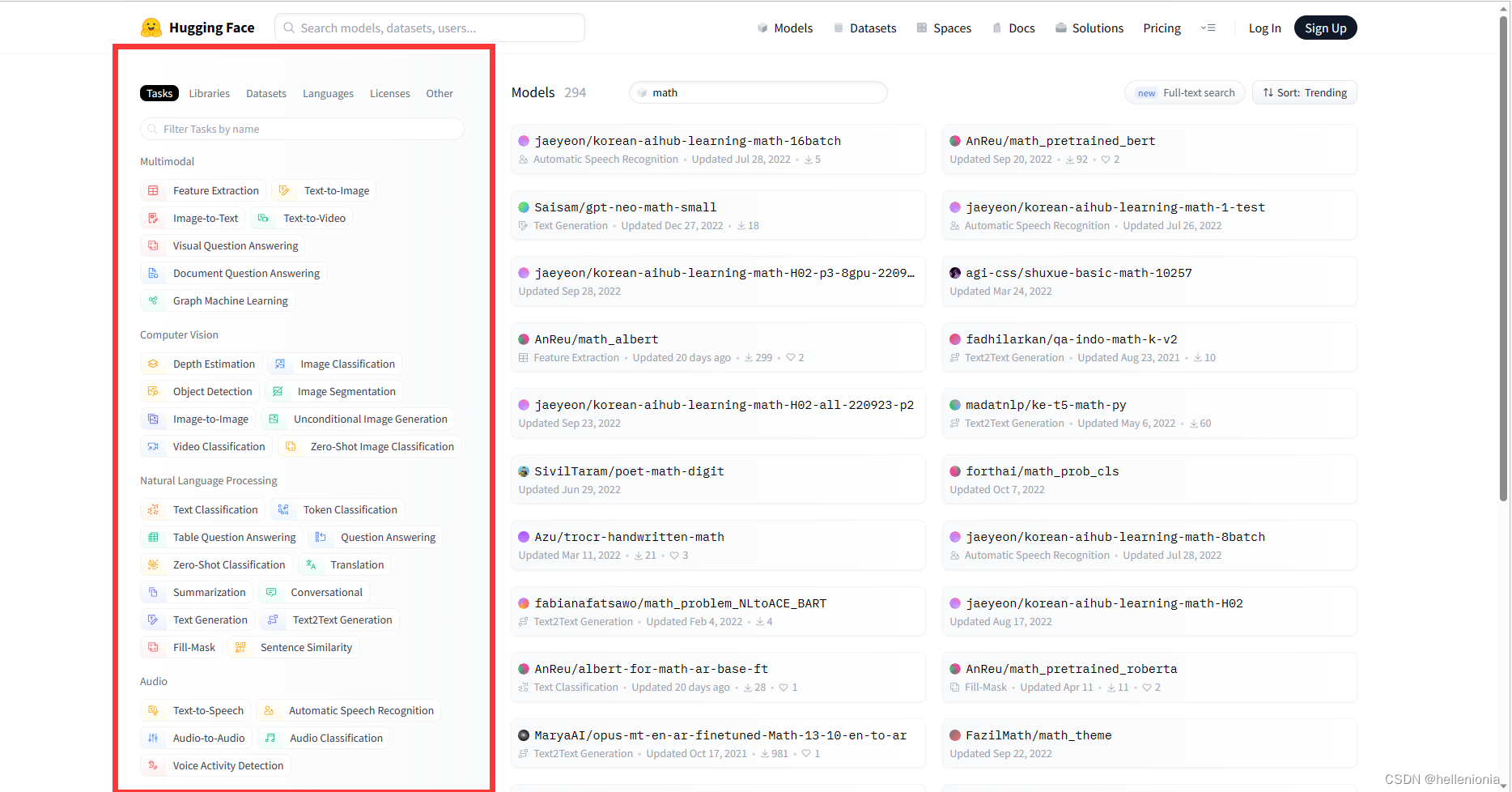Click the Image Classification icon
Viewport: 1512px width, 792px height.
point(280,364)
